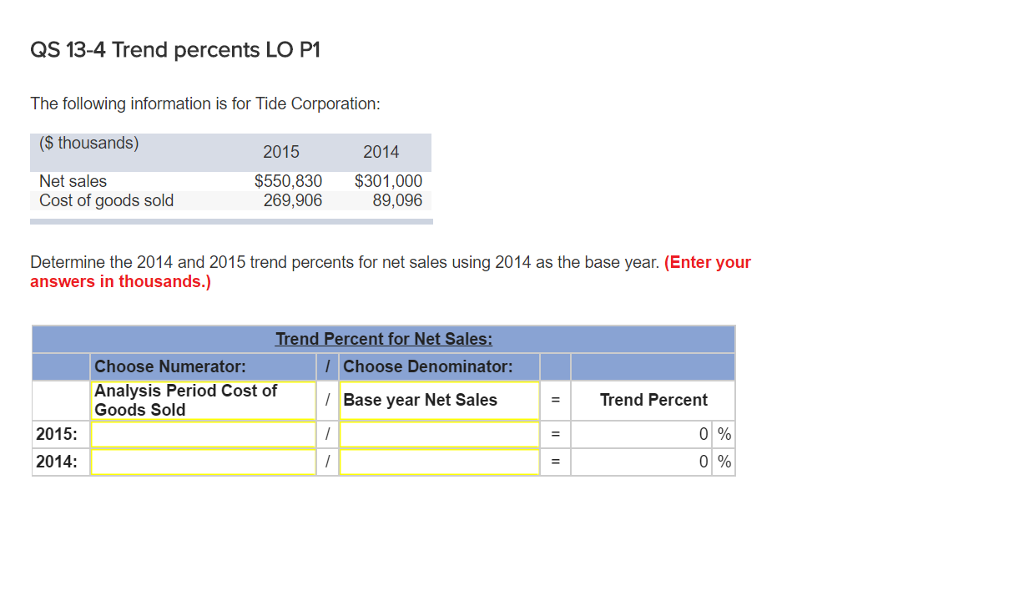Click the 2015 numerator input field
The height and width of the screenshot is (611, 1024).
tap(202, 433)
